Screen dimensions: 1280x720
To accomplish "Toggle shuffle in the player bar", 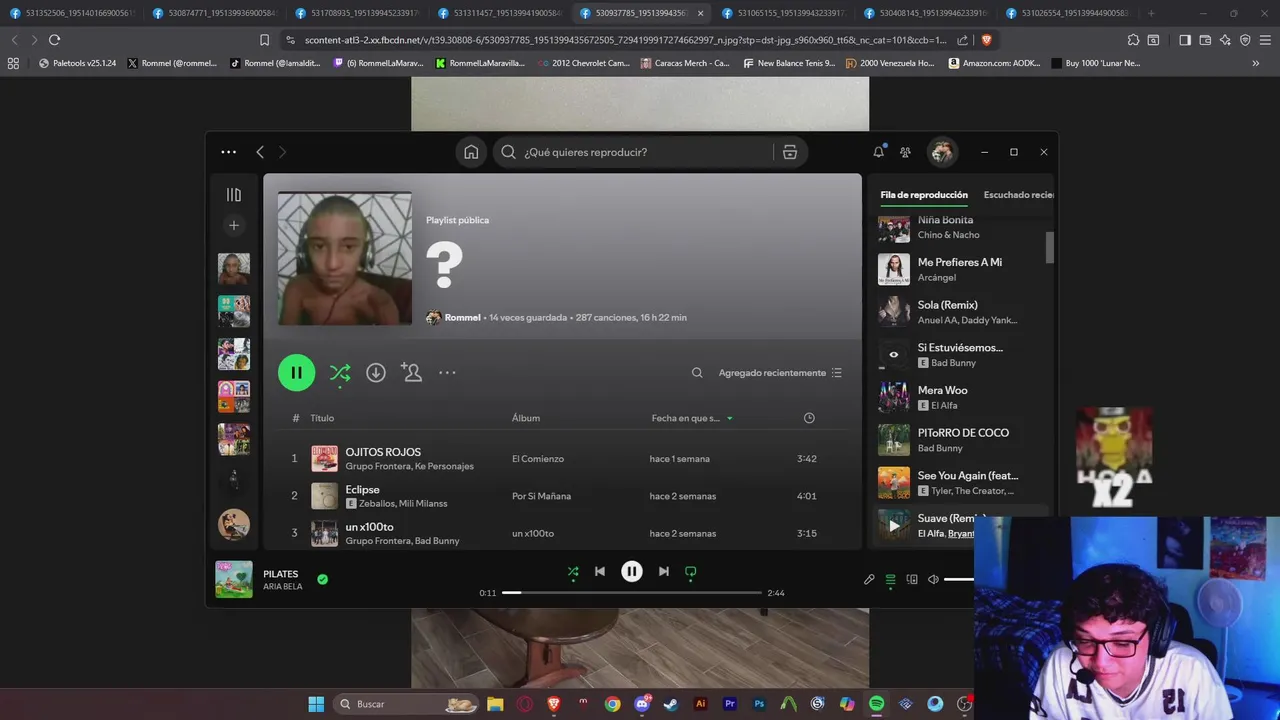I will coord(573,572).
